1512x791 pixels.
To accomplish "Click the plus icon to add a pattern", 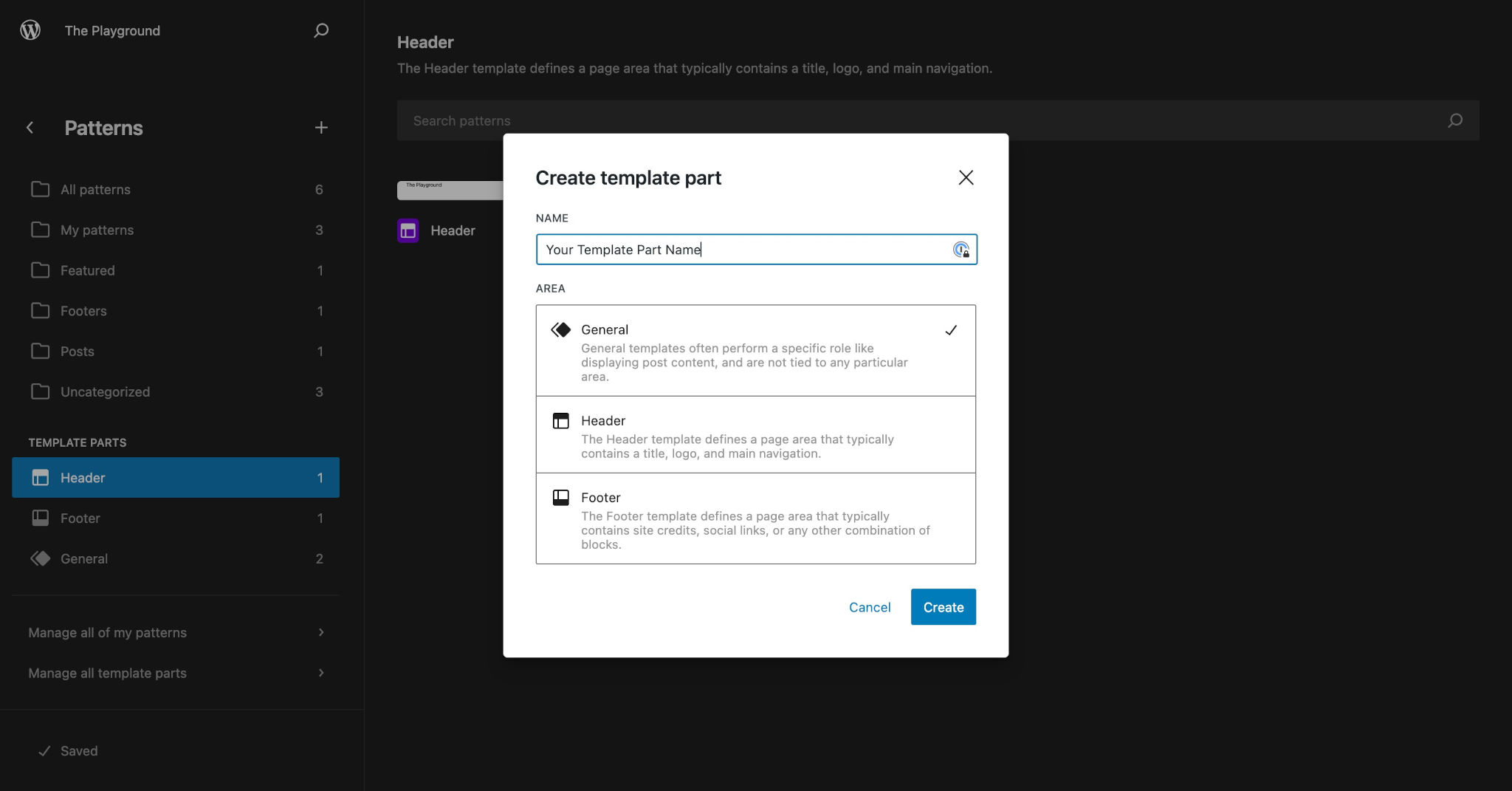I will tap(322, 127).
